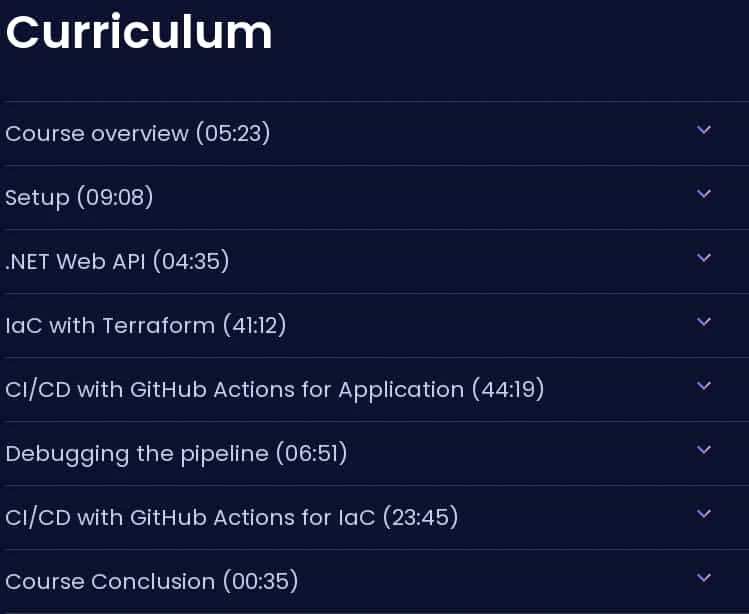Select the IaC with Terraform title
The image size is (749, 614).
146,325
